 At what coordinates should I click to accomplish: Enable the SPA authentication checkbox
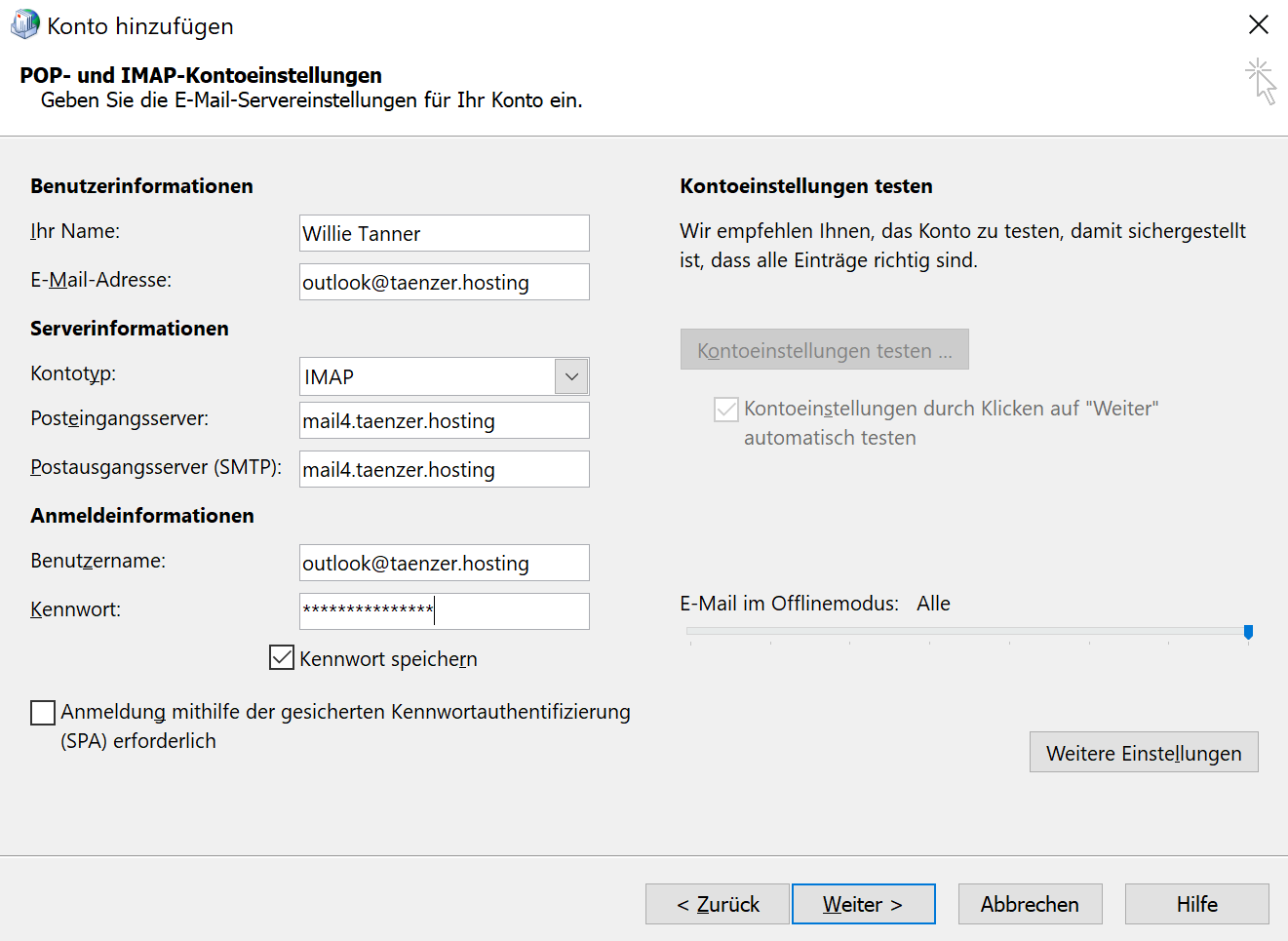click(43, 713)
